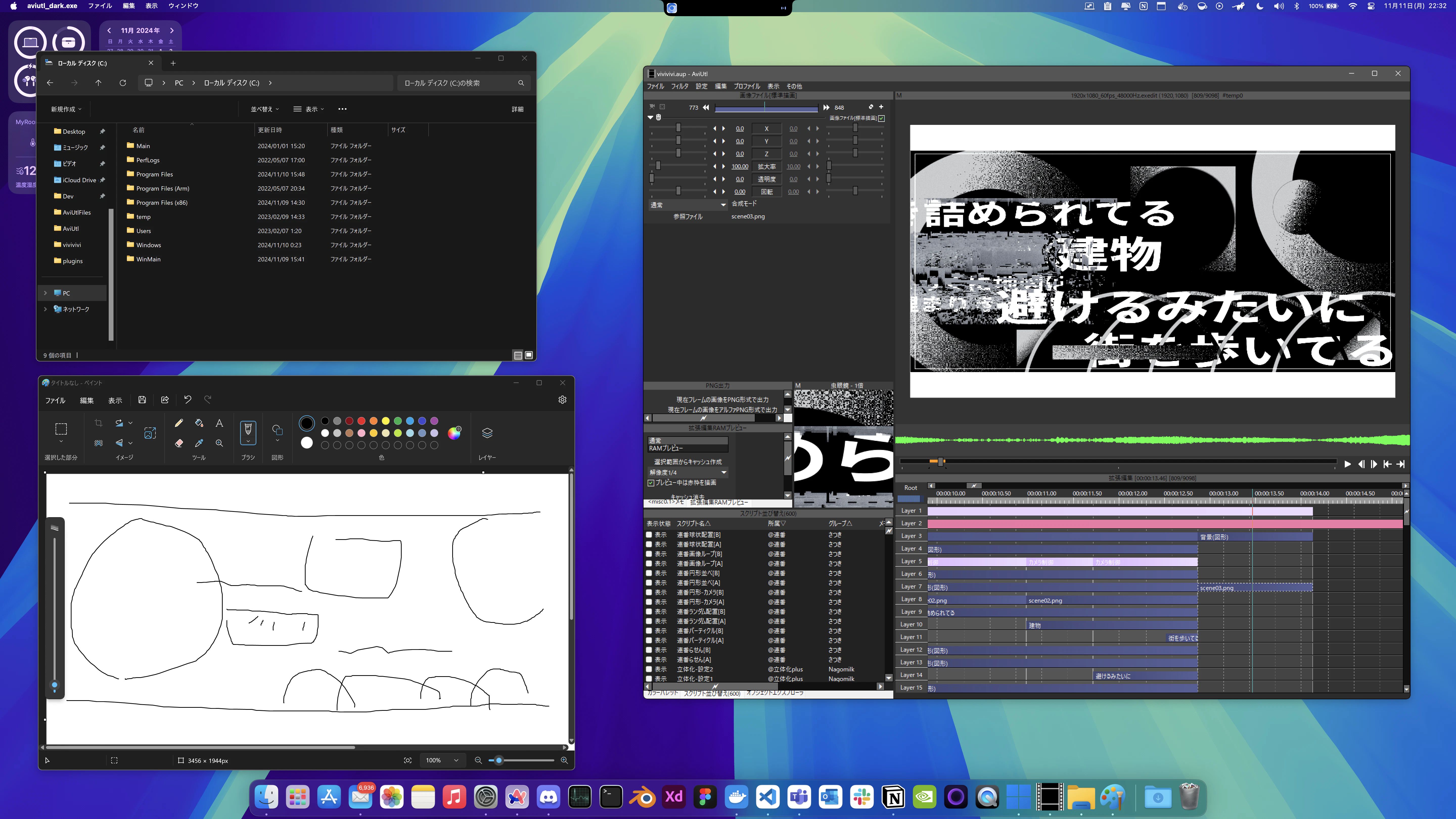Open the 解像度1/4 dropdown
Image resolution: width=1456 pixels, height=819 pixels.
(688, 472)
